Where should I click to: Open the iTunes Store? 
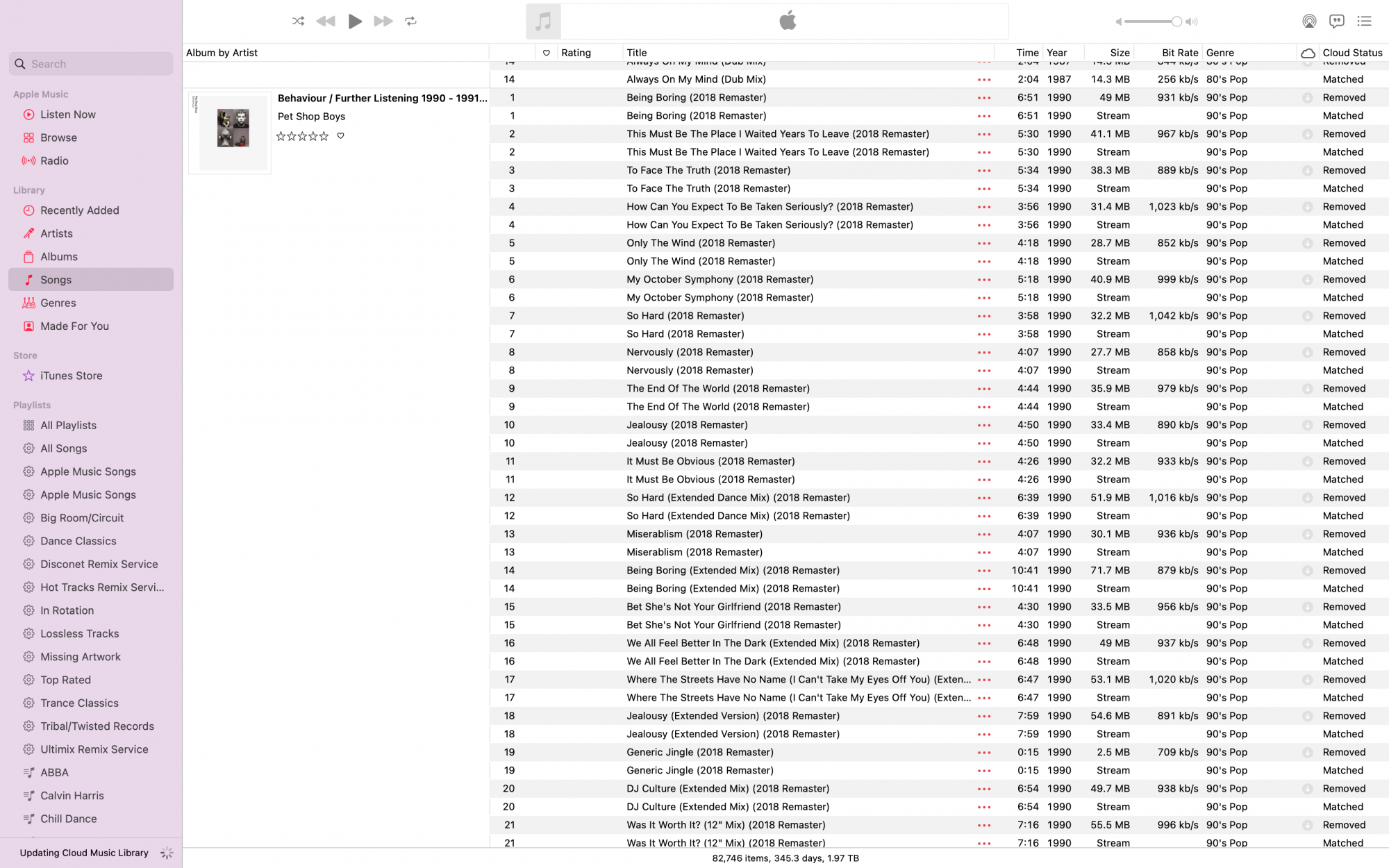71,376
